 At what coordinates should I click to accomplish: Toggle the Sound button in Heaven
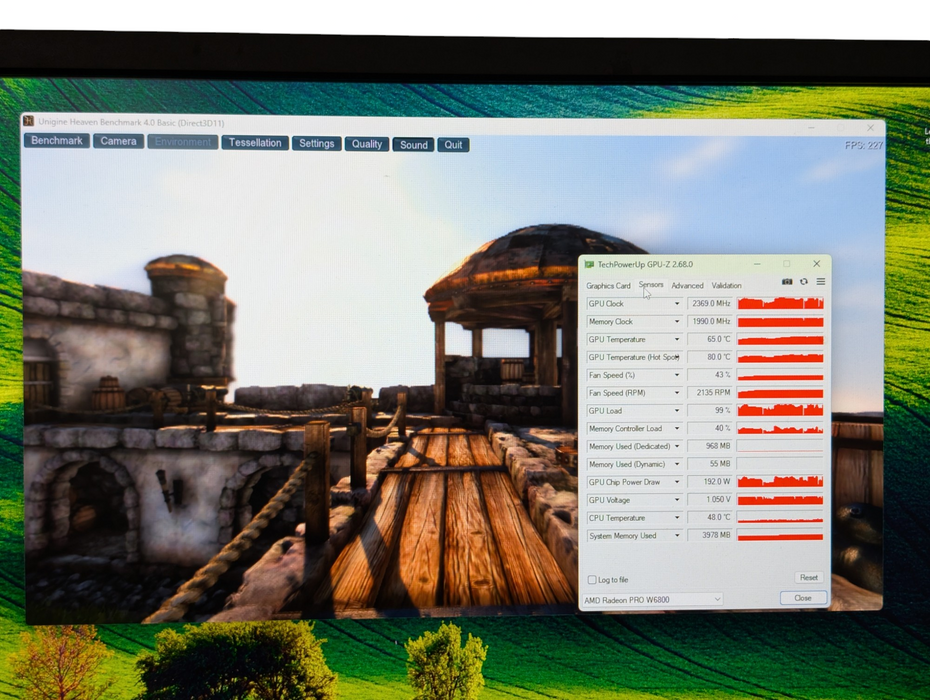click(414, 145)
